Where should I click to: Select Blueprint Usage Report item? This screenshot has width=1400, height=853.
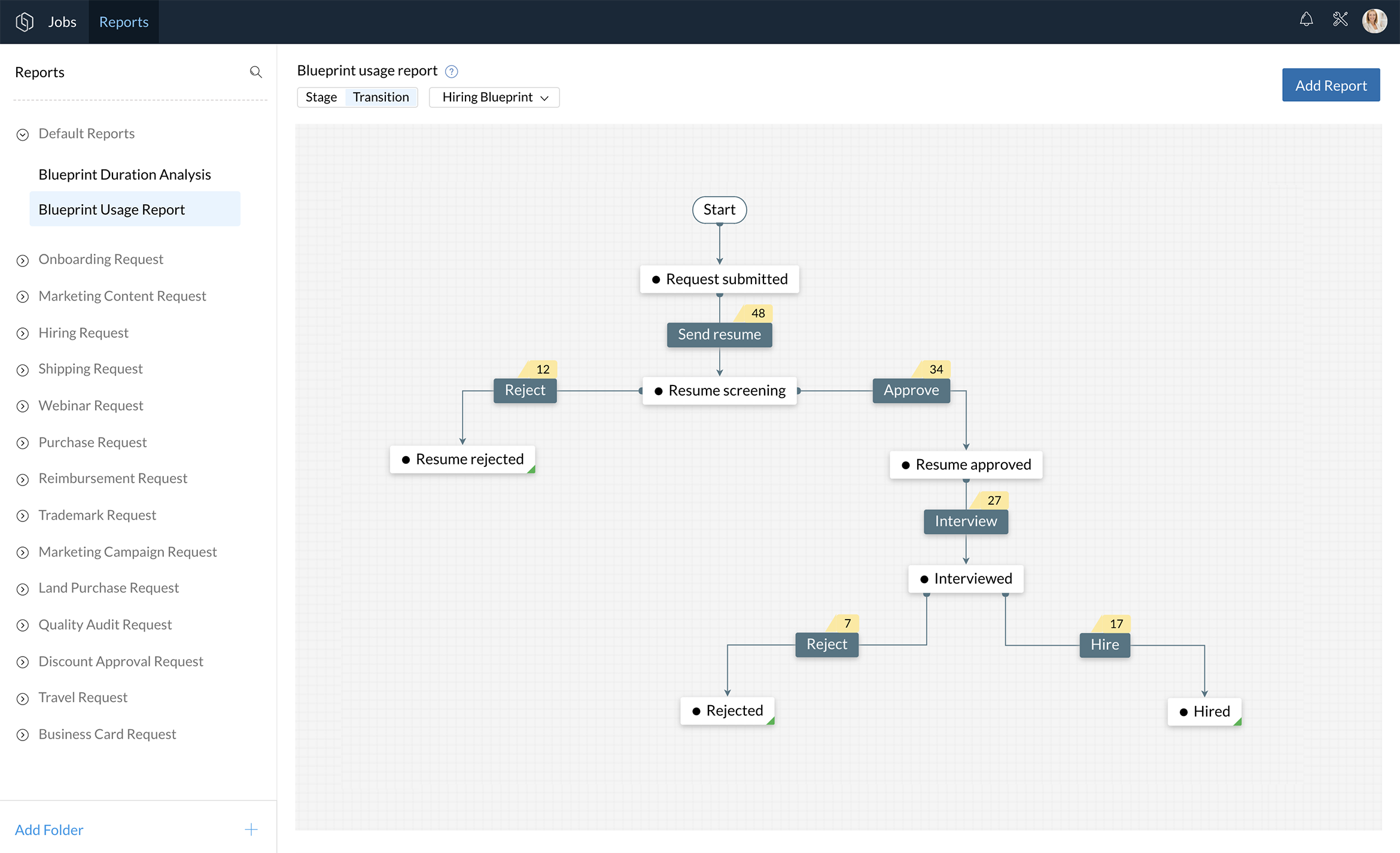[x=135, y=209]
